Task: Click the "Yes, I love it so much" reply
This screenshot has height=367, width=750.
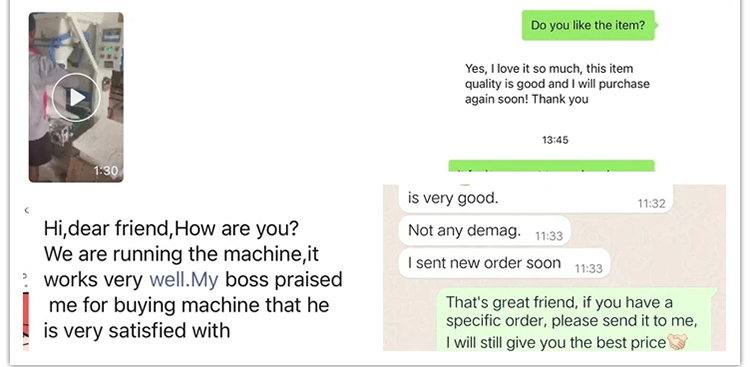Action: 557,84
